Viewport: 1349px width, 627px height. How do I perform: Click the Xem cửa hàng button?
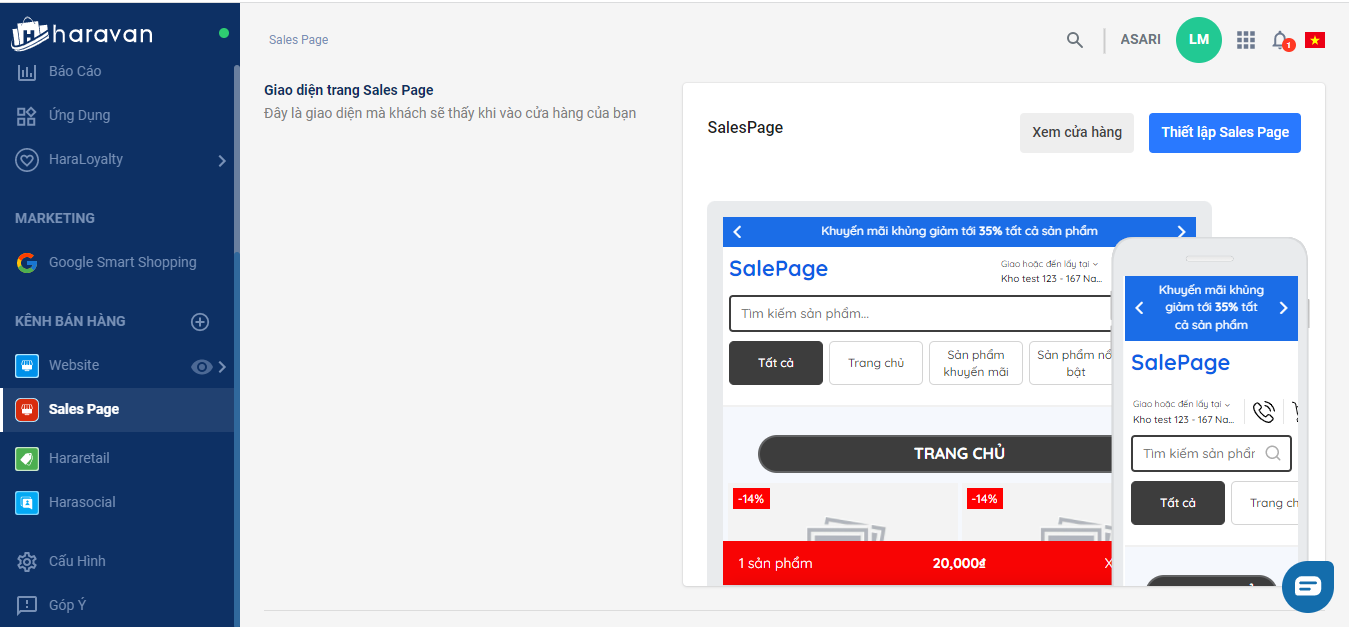pos(1076,132)
